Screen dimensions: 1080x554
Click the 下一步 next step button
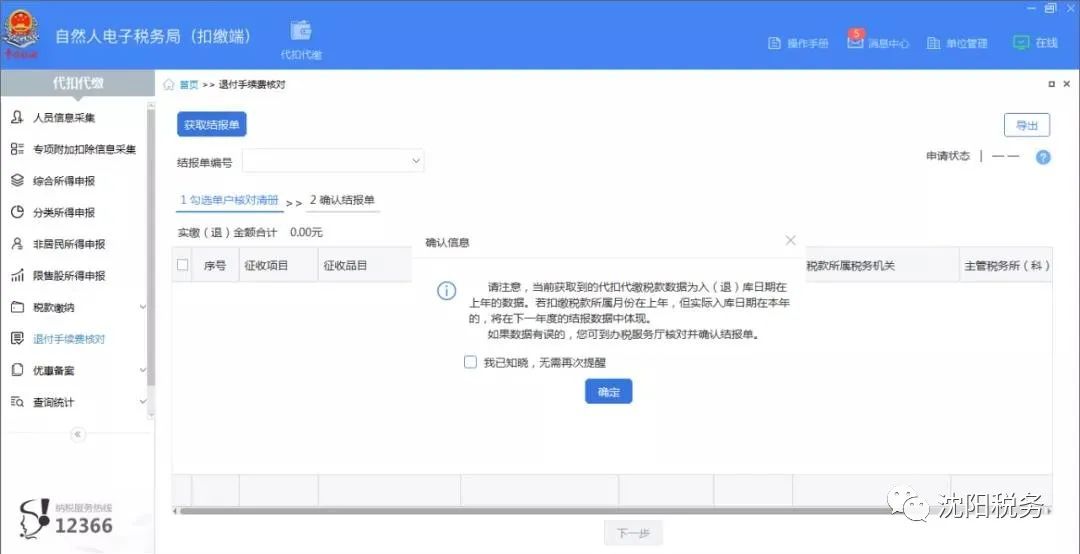coord(634,533)
